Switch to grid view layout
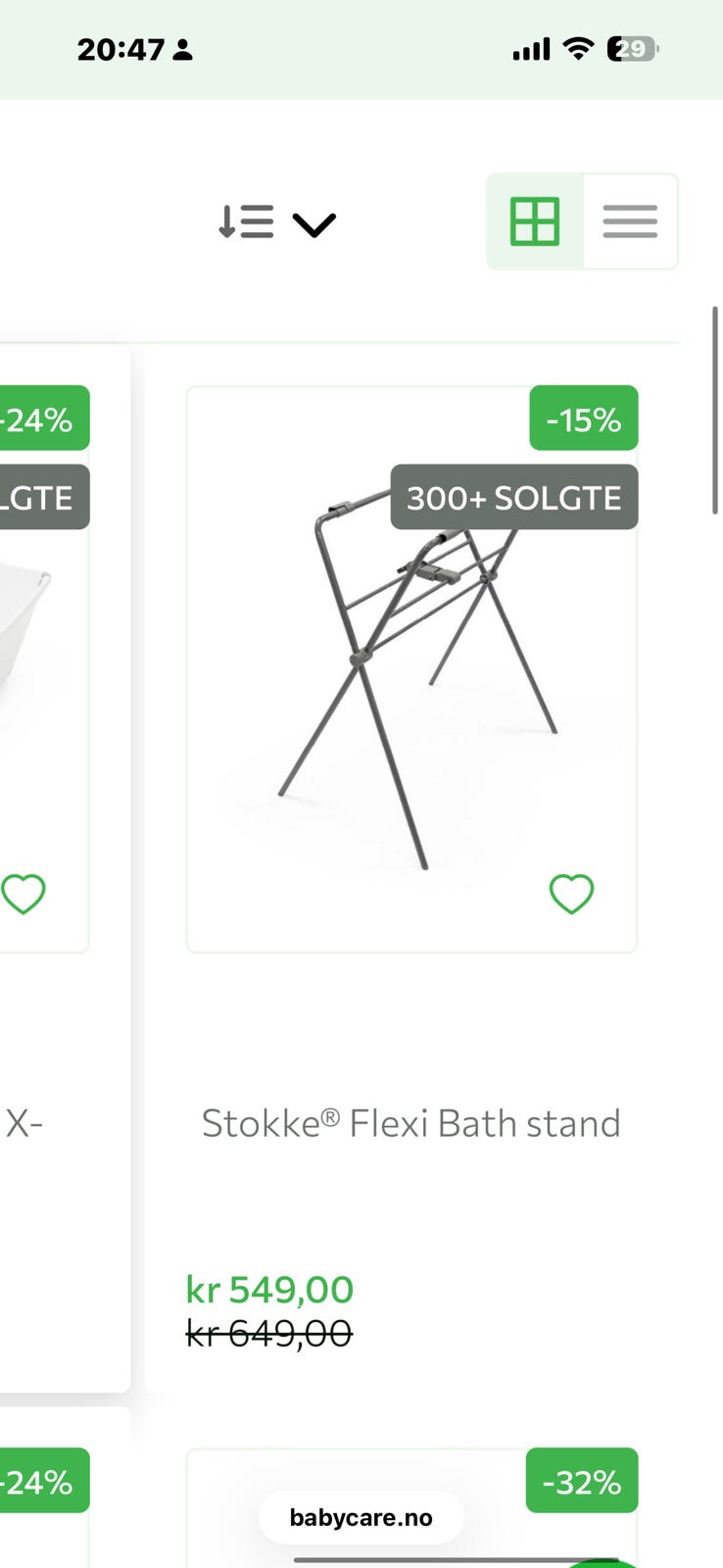Screen dimensions: 723x1568 pyautogui.click(x=535, y=221)
